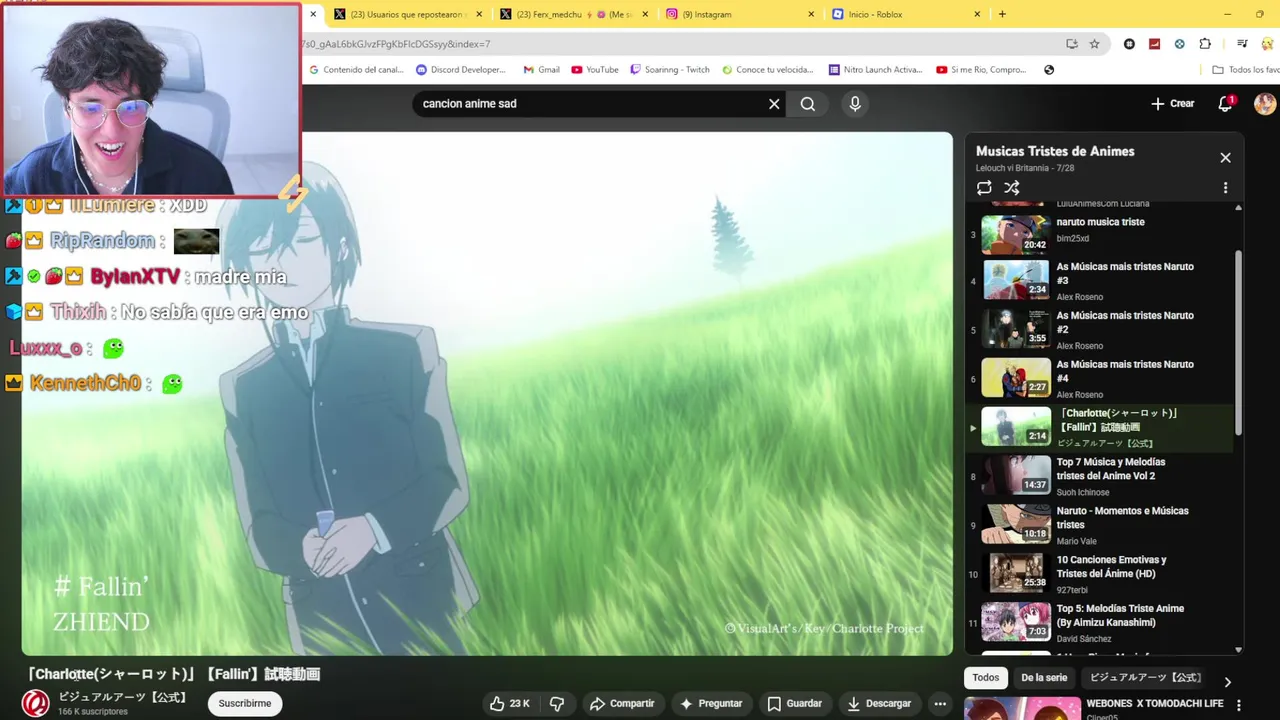This screenshot has height=720, width=1280.
Task: Toggle playlist loop
Action: click(x=984, y=188)
